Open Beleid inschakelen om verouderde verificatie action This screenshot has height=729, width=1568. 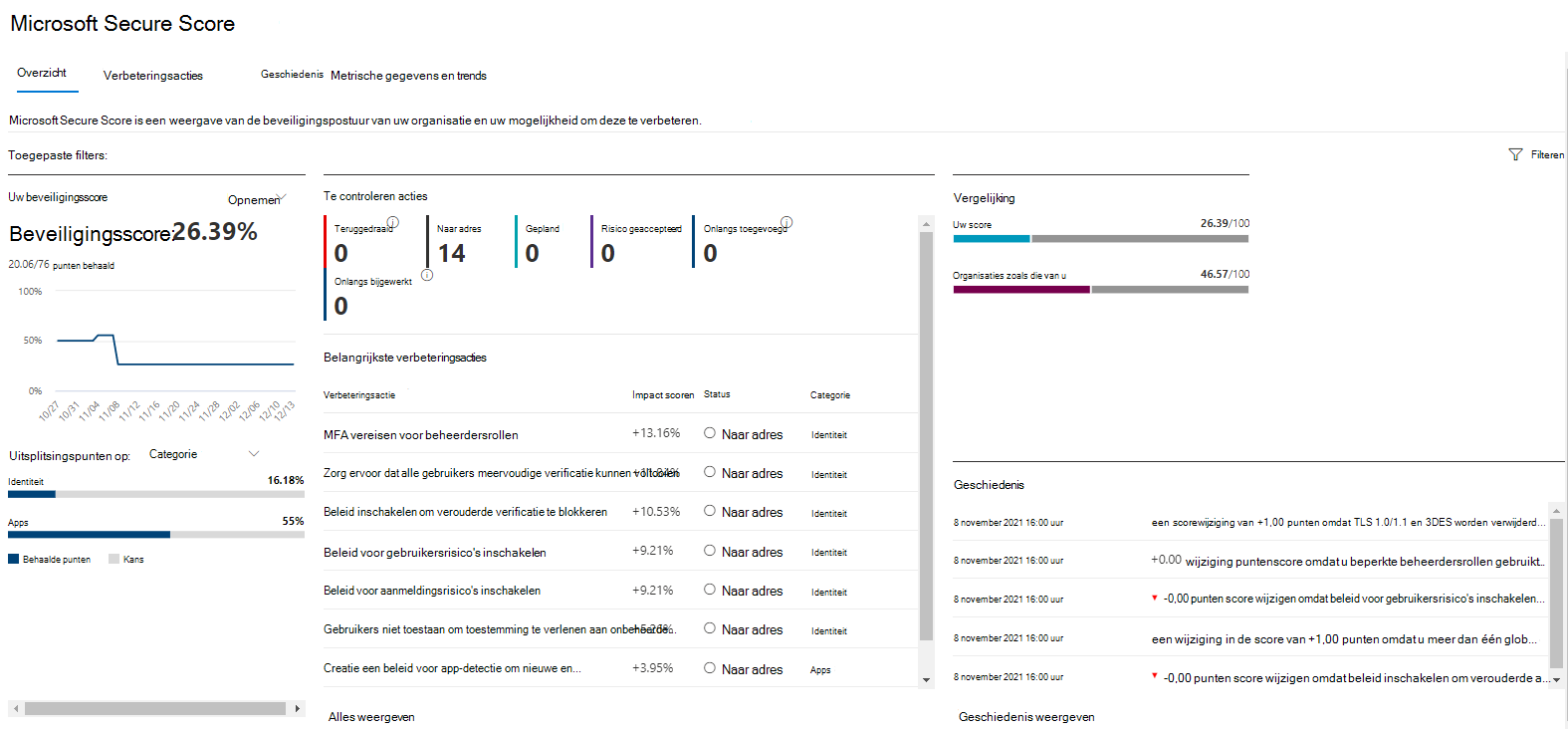point(465,512)
